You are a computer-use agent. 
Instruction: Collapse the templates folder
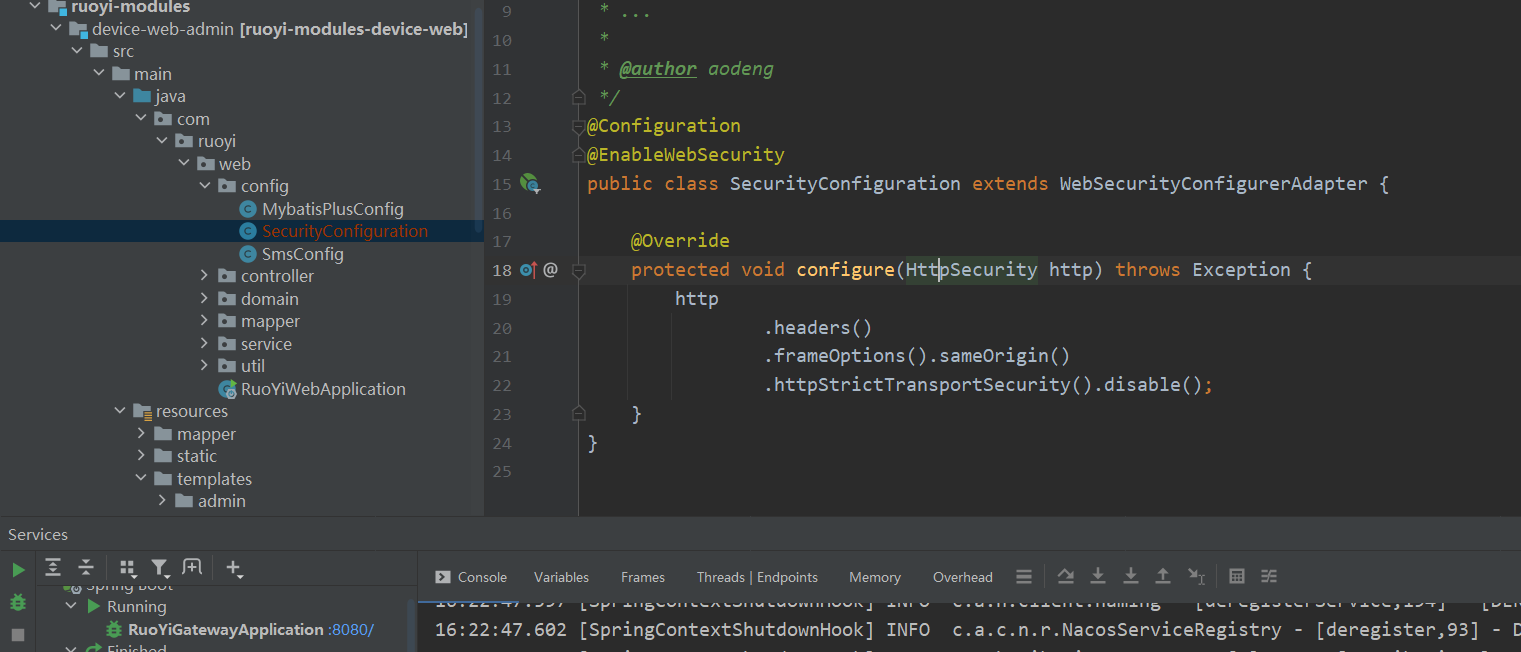[141, 479]
